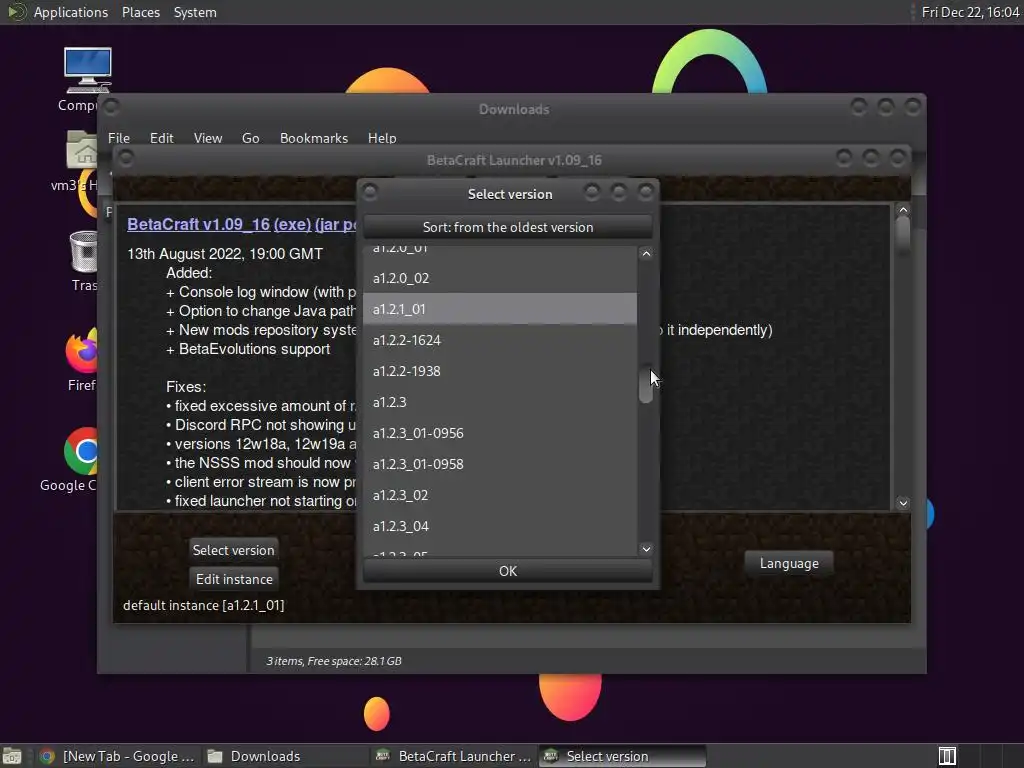Choose version a1.2.2-1624
Image resolution: width=1024 pixels, height=768 pixels.
pyautogui.click(x=500, y=340)
